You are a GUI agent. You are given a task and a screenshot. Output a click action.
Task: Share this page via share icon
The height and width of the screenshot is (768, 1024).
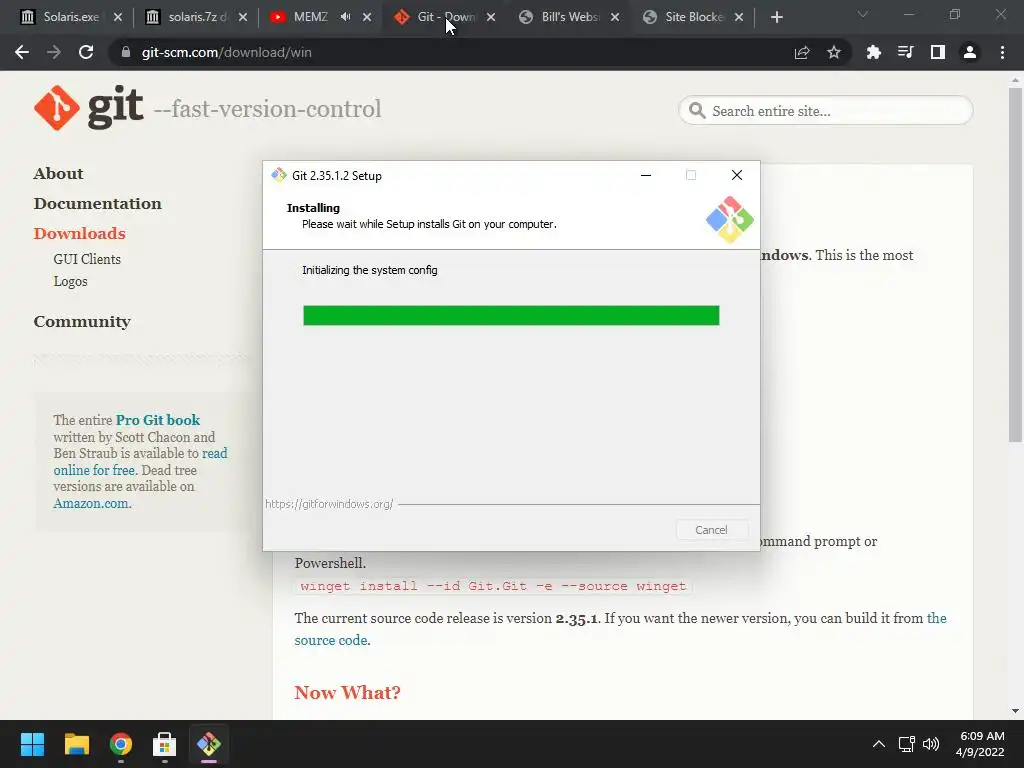pyautogui.click(x=802, y=52)
